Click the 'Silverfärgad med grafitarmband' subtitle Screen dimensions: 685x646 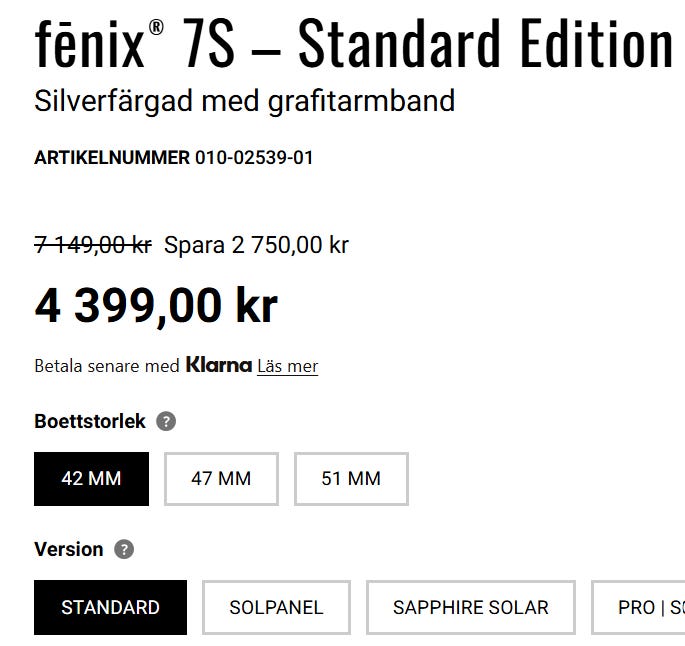tap(244, 100)
